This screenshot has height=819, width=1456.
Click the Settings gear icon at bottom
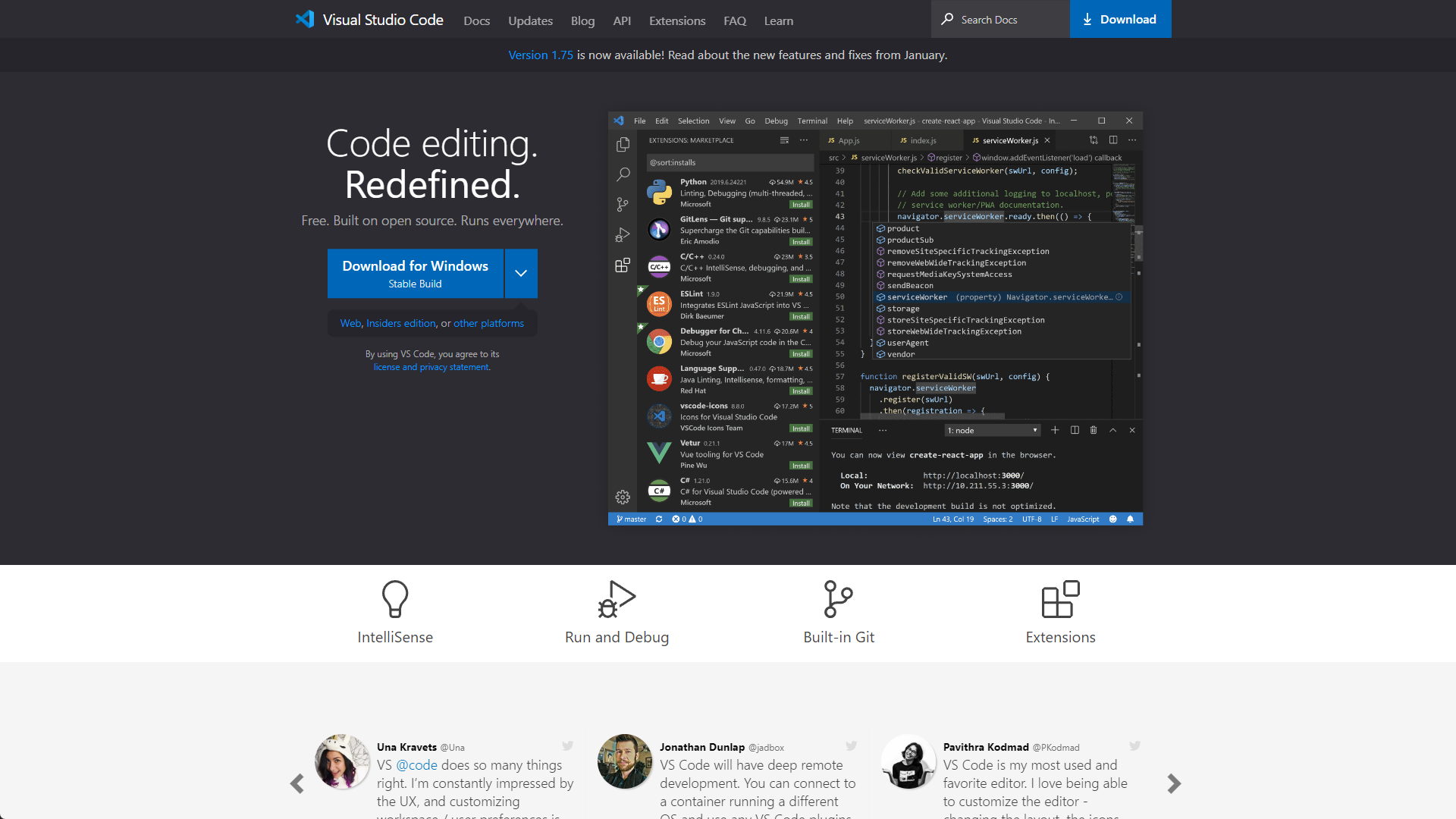(x=622, y=497)
